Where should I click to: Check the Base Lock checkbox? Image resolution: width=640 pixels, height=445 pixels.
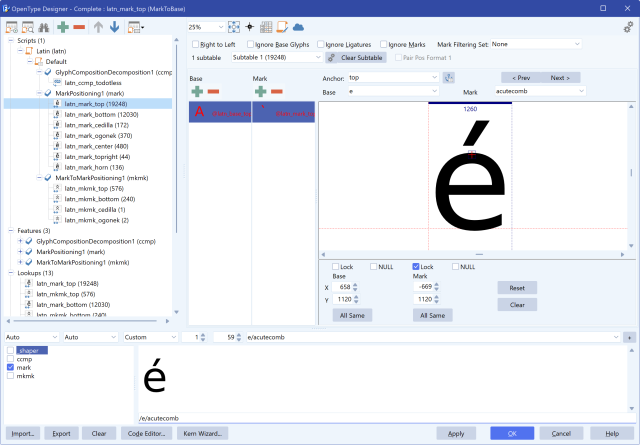click(336, 267)
